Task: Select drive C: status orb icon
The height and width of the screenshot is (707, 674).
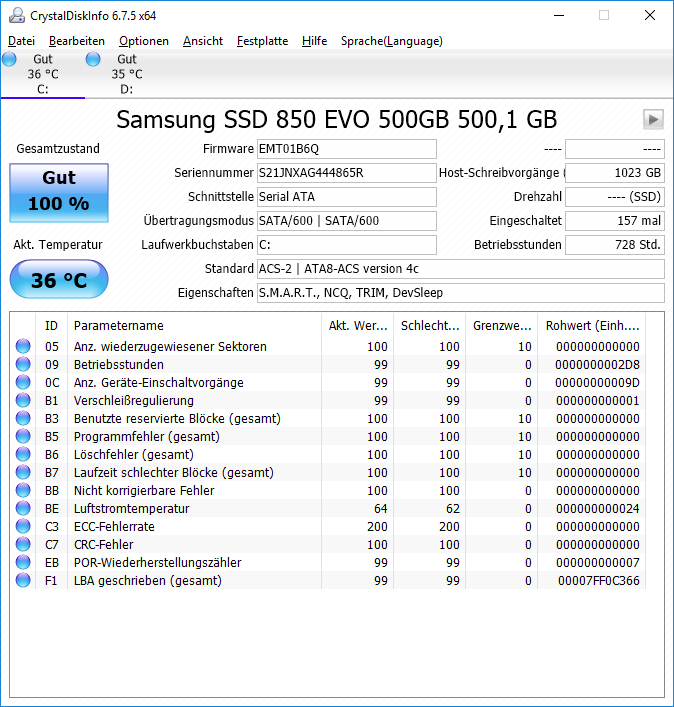Action: click(9, 59)
